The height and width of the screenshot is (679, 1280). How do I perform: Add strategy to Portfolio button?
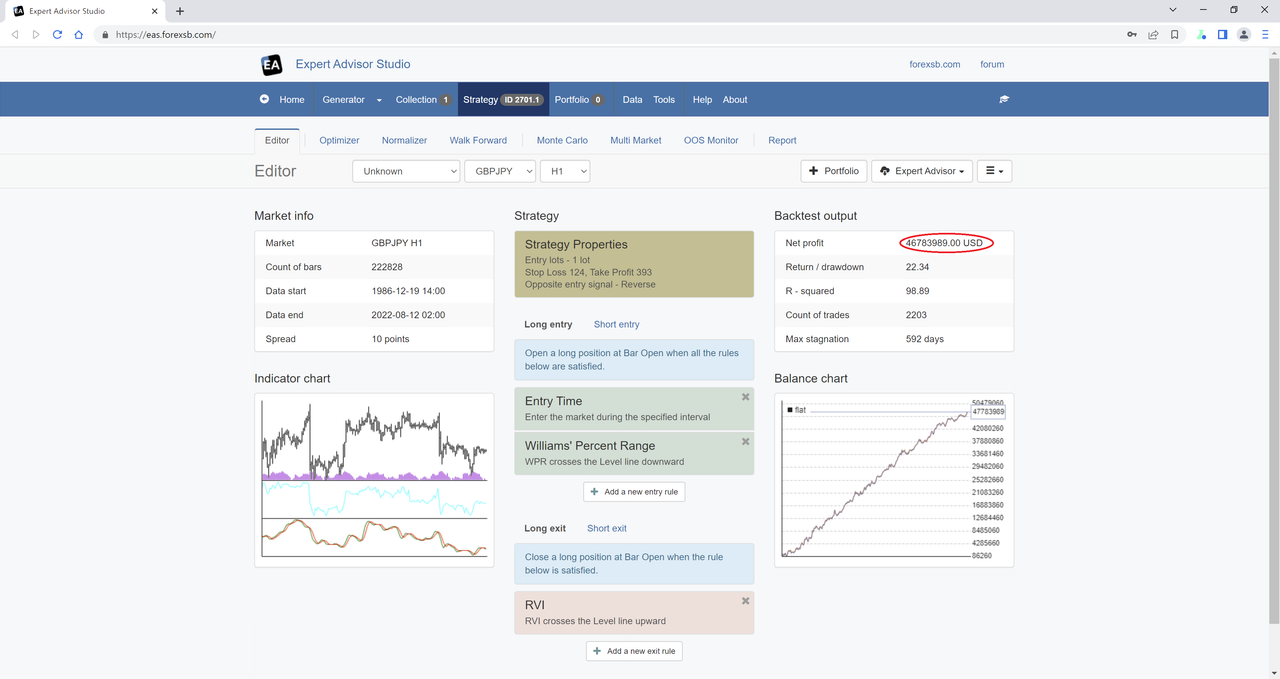tap(834, 171)
